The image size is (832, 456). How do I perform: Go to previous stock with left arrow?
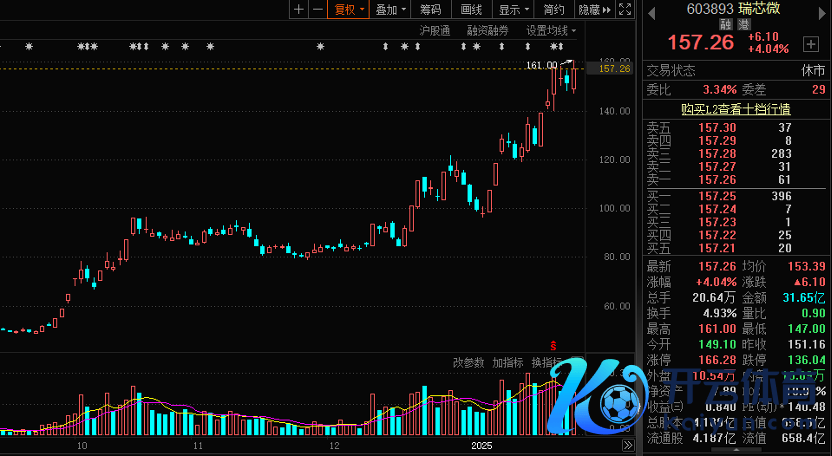pos(652,12)
